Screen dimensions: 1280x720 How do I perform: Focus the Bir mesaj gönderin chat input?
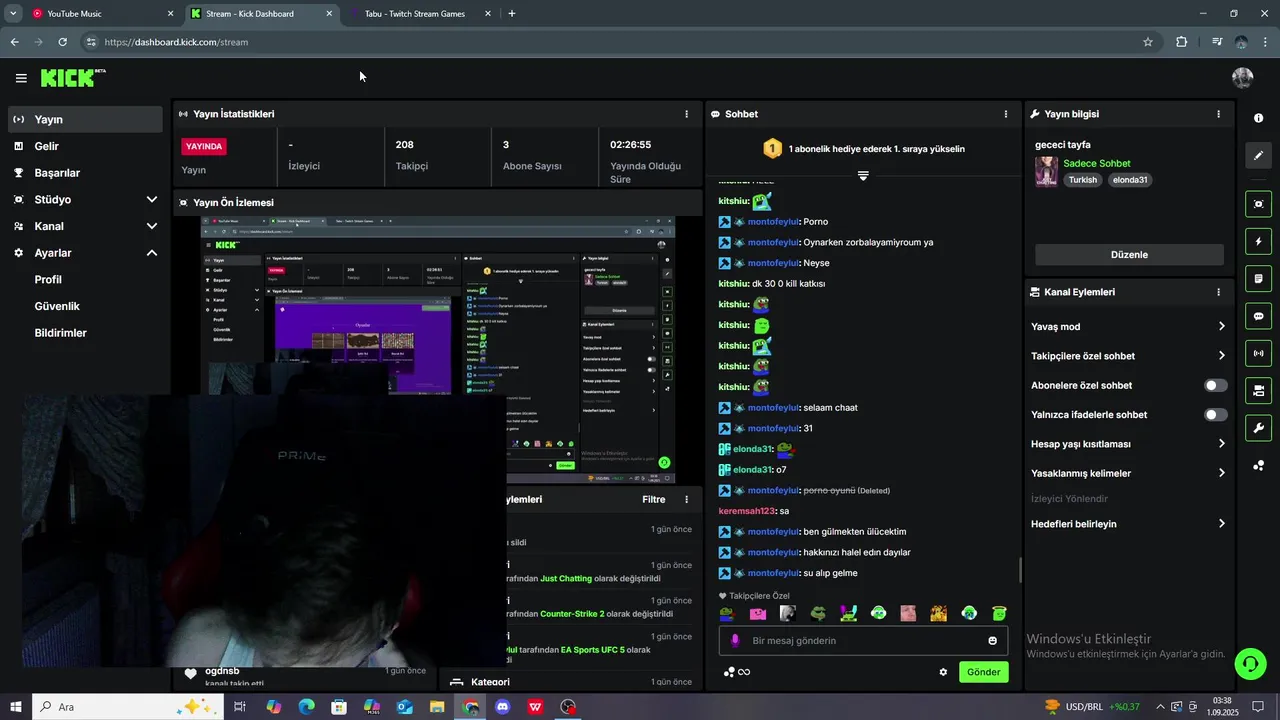tap(863, 640)
